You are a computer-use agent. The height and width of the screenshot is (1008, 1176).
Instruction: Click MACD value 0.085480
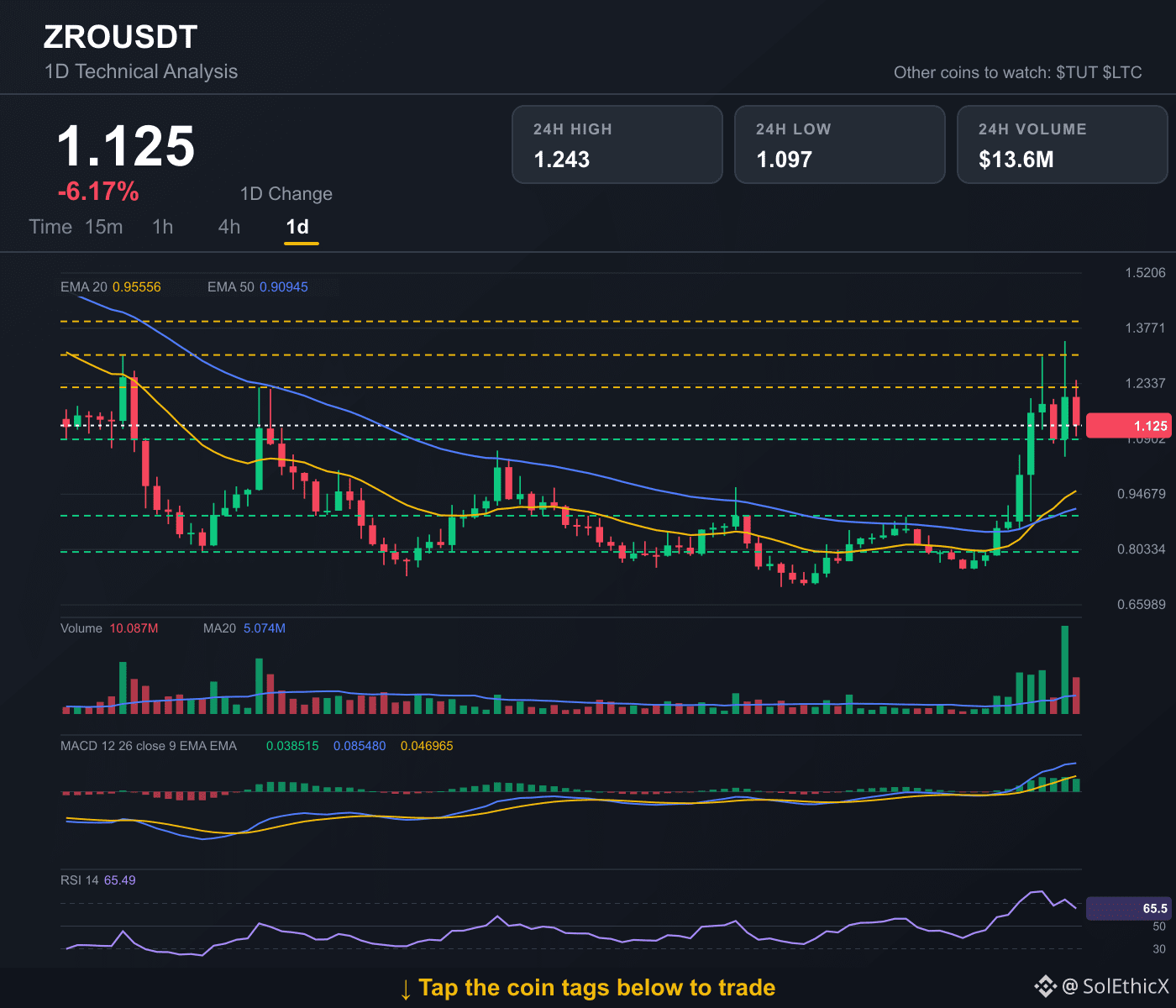pyautogui.click(x=360, y=746)
